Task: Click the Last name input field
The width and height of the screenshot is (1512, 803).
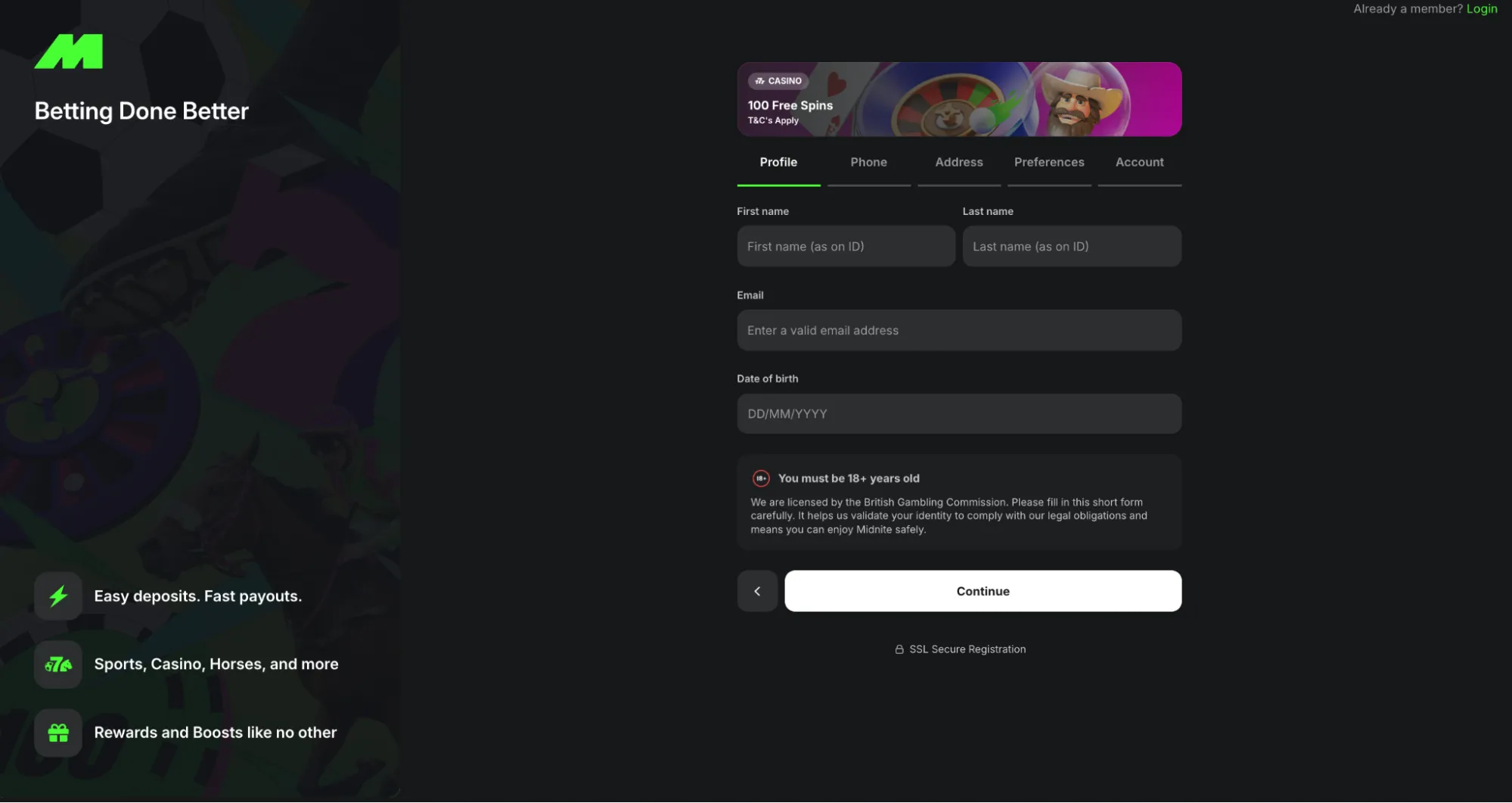Action: pyautogui.click(x=1071, y=246)
